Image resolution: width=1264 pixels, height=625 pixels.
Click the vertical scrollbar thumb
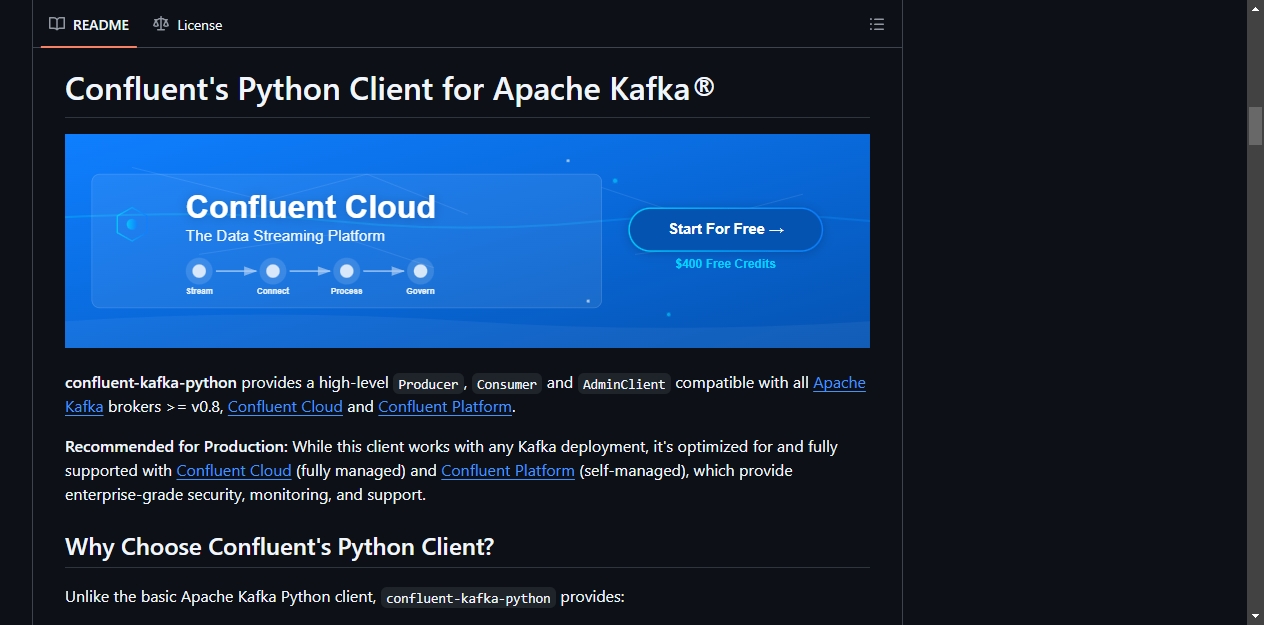coord(1255,126)
